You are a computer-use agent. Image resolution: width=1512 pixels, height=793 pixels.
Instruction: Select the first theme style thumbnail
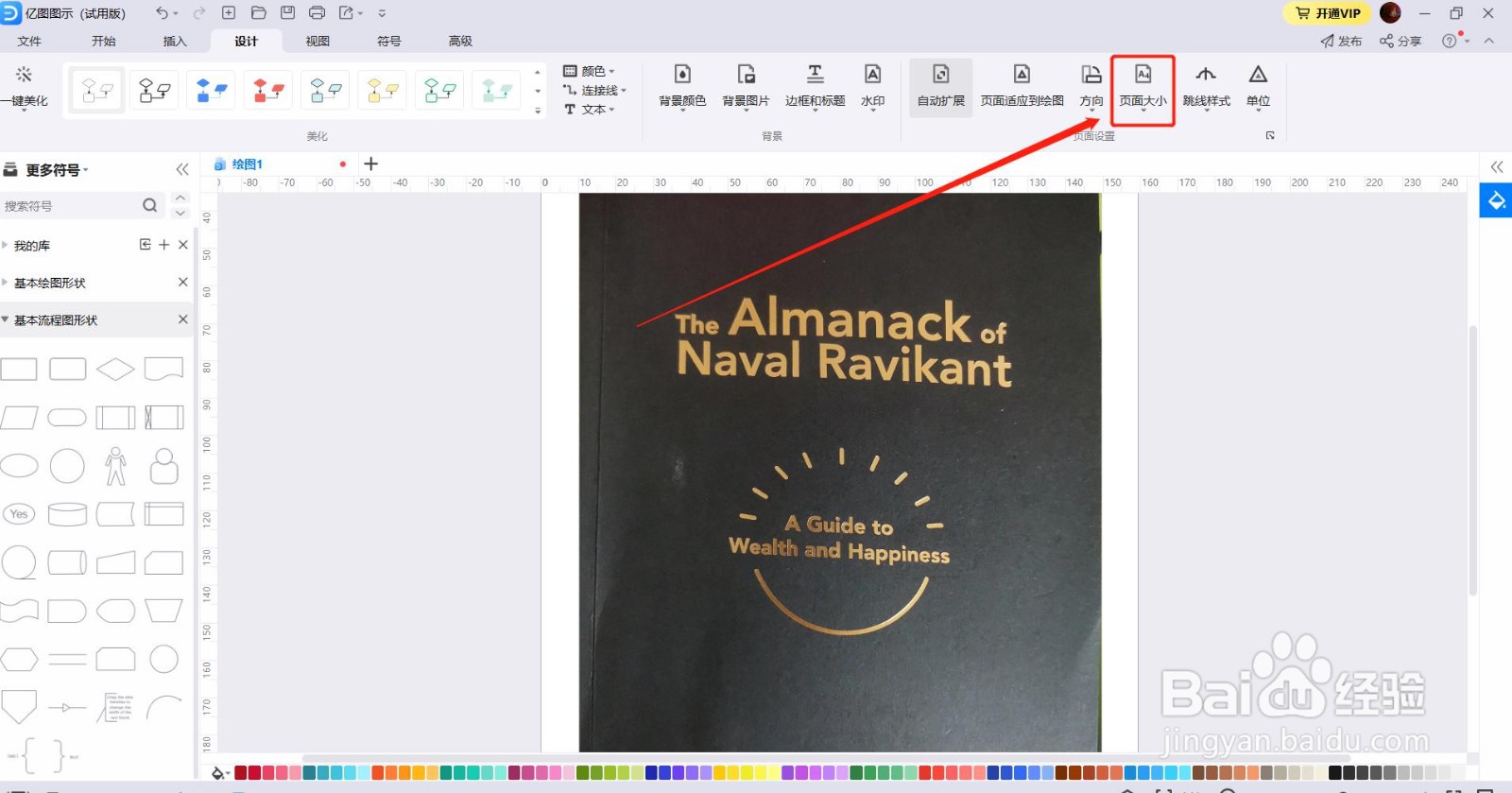coord(97,91)
